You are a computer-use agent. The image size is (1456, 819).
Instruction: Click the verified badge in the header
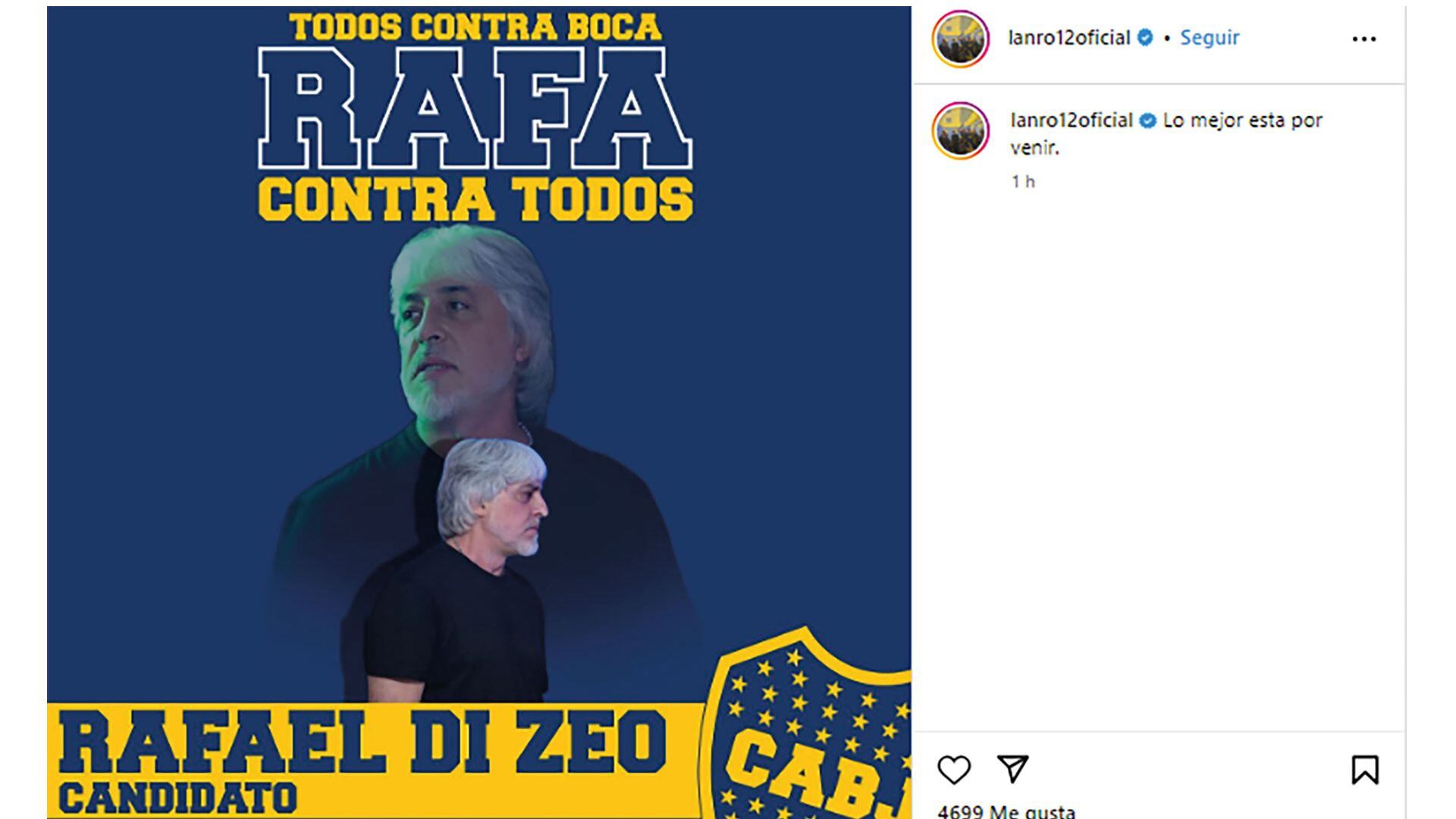[x=1145, y=37]
